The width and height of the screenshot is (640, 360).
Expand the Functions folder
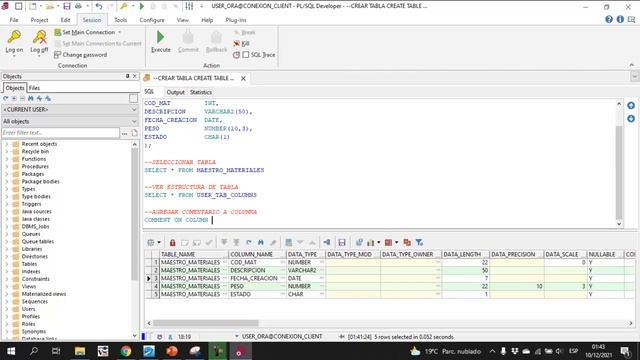(x=7, y=159)
